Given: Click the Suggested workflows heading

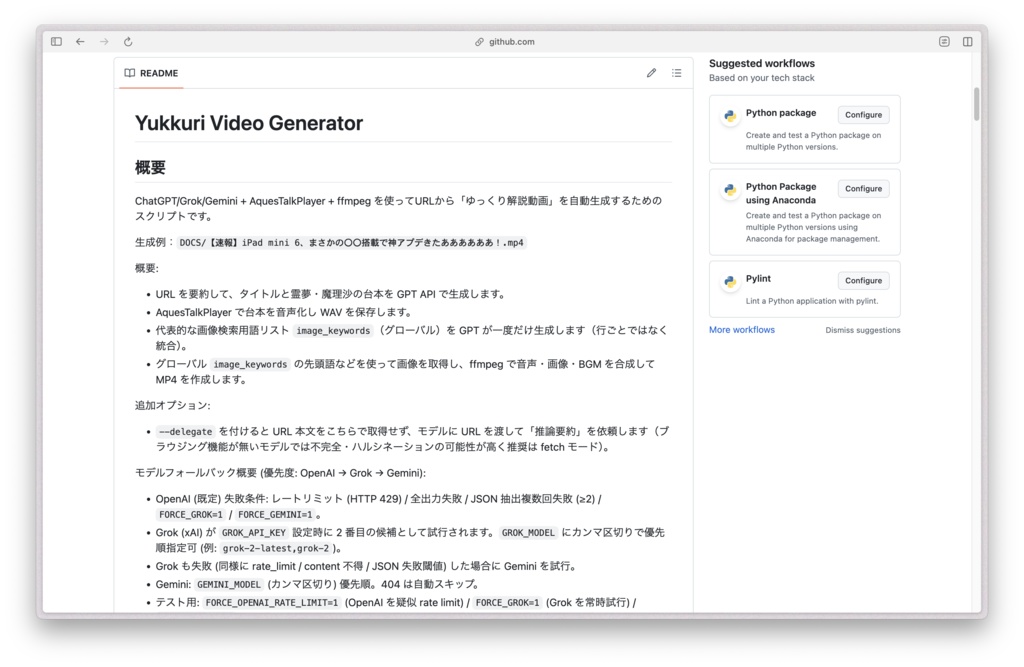Looking at the screenshot, I should coord(761,63).
